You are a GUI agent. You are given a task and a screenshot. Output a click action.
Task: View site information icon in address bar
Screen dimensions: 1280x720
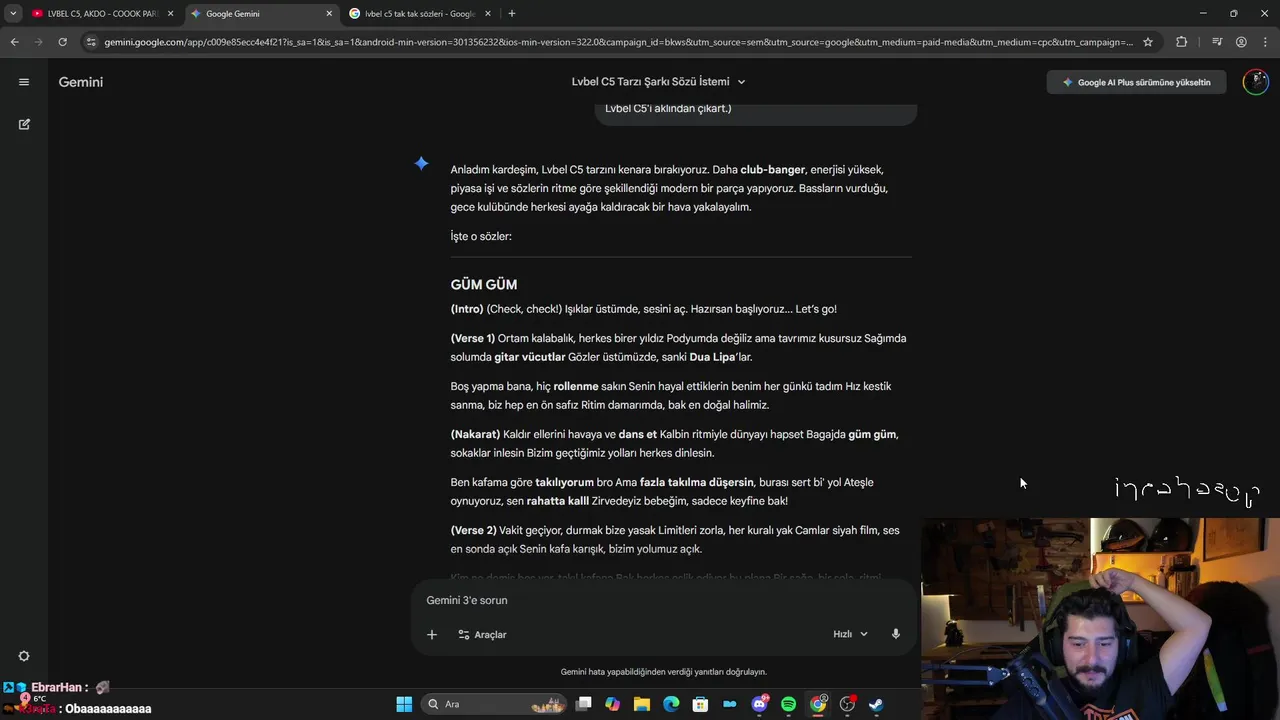coord(92,42)
